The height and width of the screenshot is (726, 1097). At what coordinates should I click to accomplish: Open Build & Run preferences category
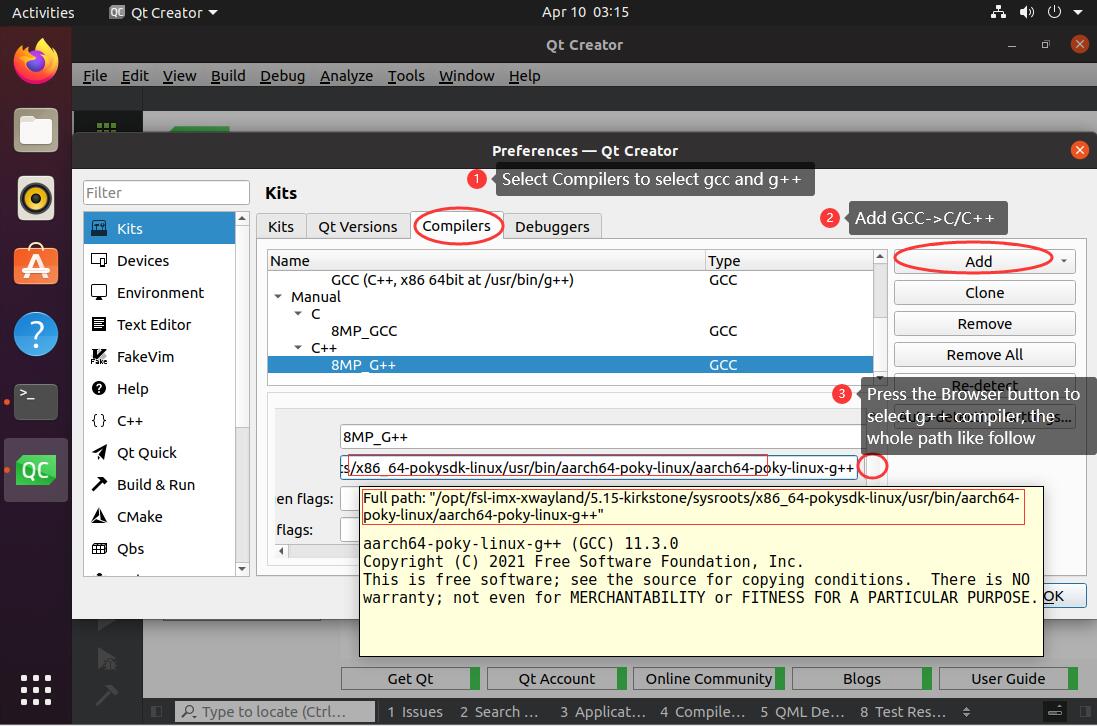[x=160, y=485]
